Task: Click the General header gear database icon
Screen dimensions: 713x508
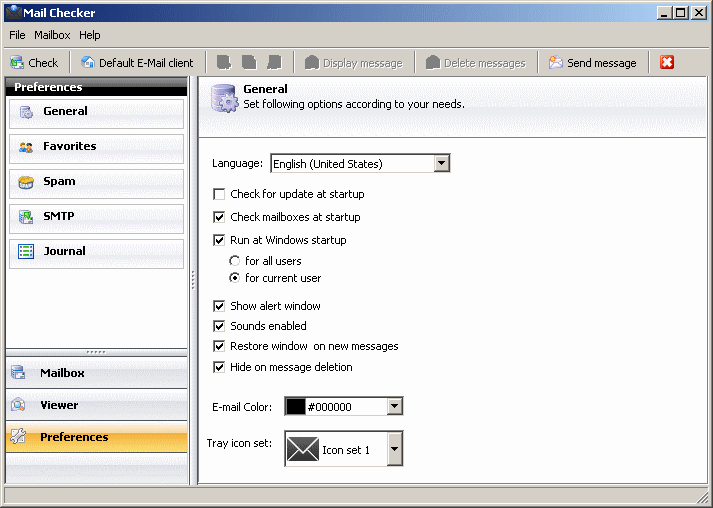Action: pos(225,98)
